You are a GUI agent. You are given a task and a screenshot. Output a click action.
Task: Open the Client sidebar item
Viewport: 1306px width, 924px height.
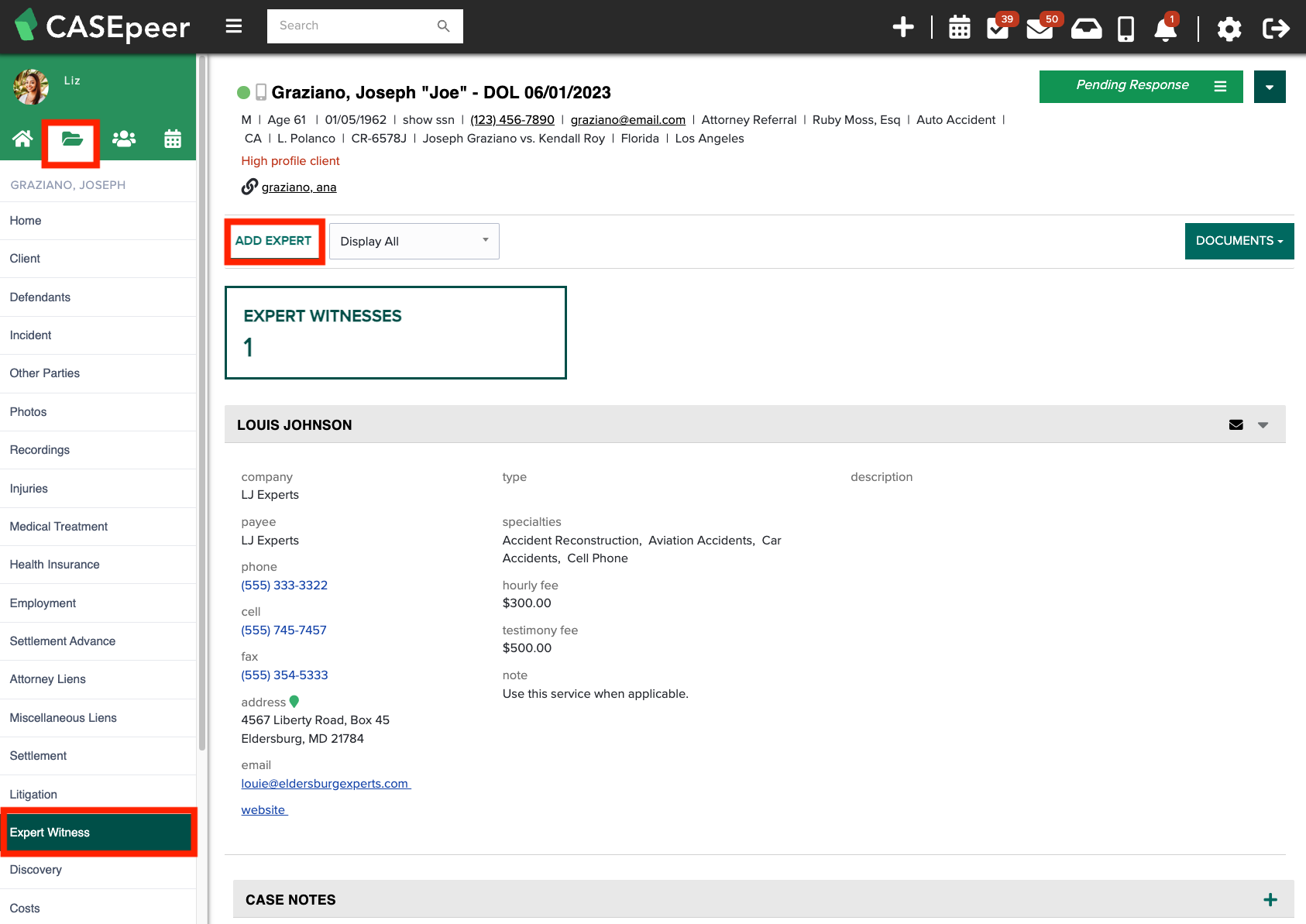(x=98, y=259)
